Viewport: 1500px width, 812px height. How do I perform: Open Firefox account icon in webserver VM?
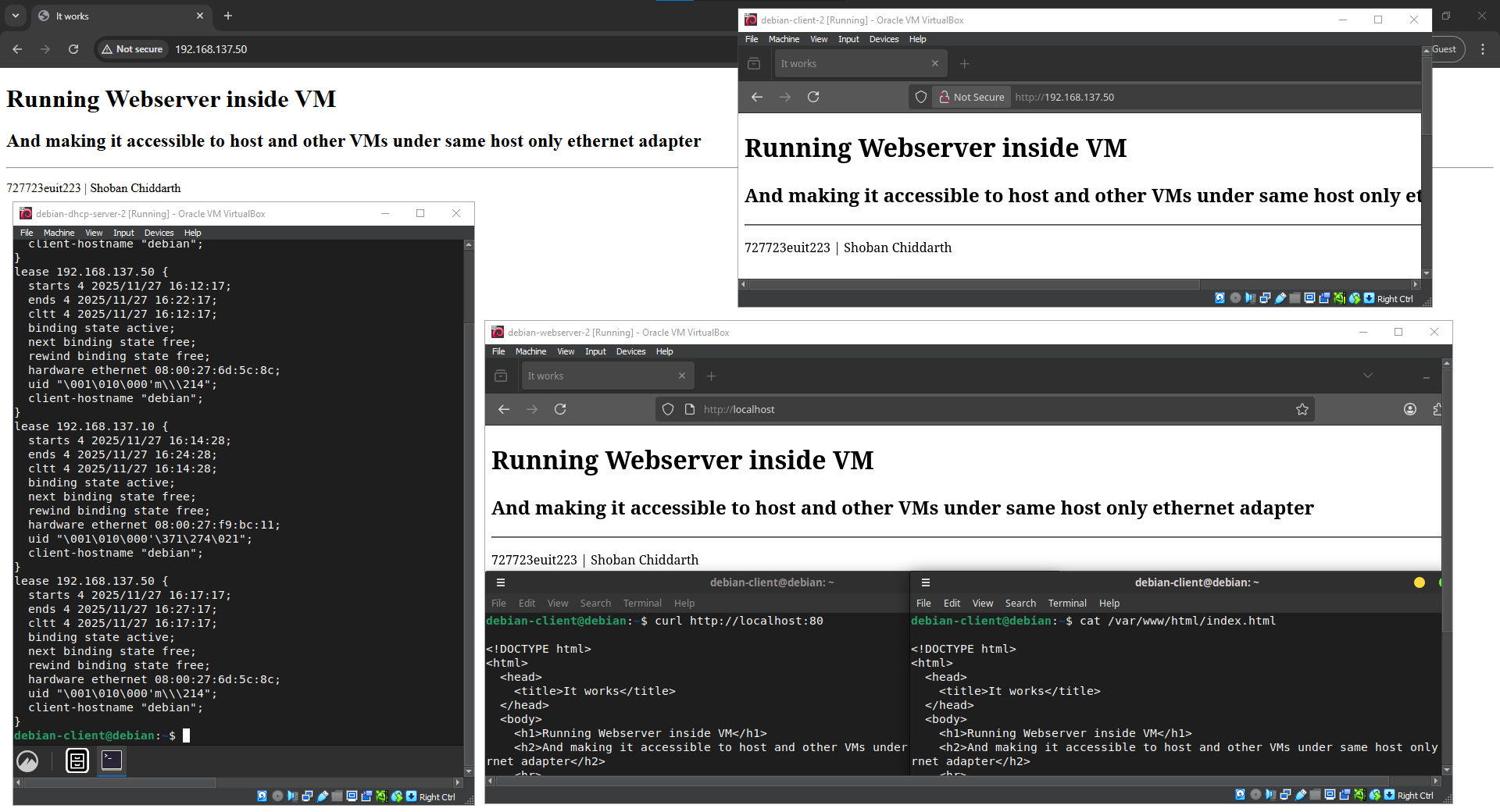(x=1410, y=409)
